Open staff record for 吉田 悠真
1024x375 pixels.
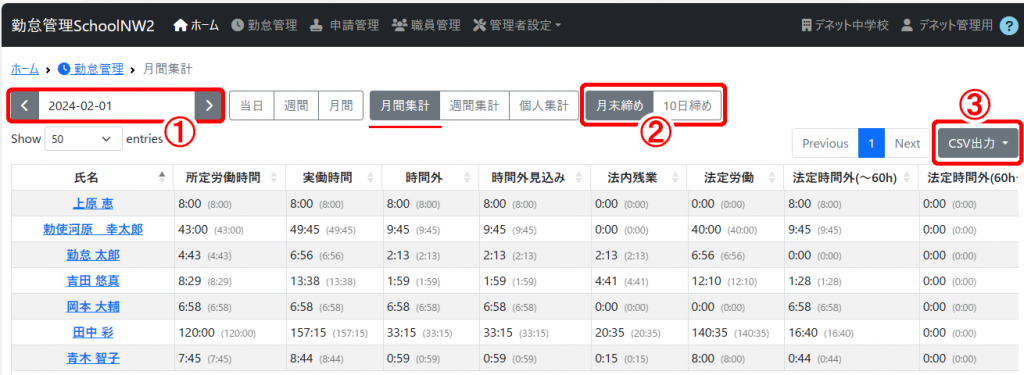tap(93, 281)
